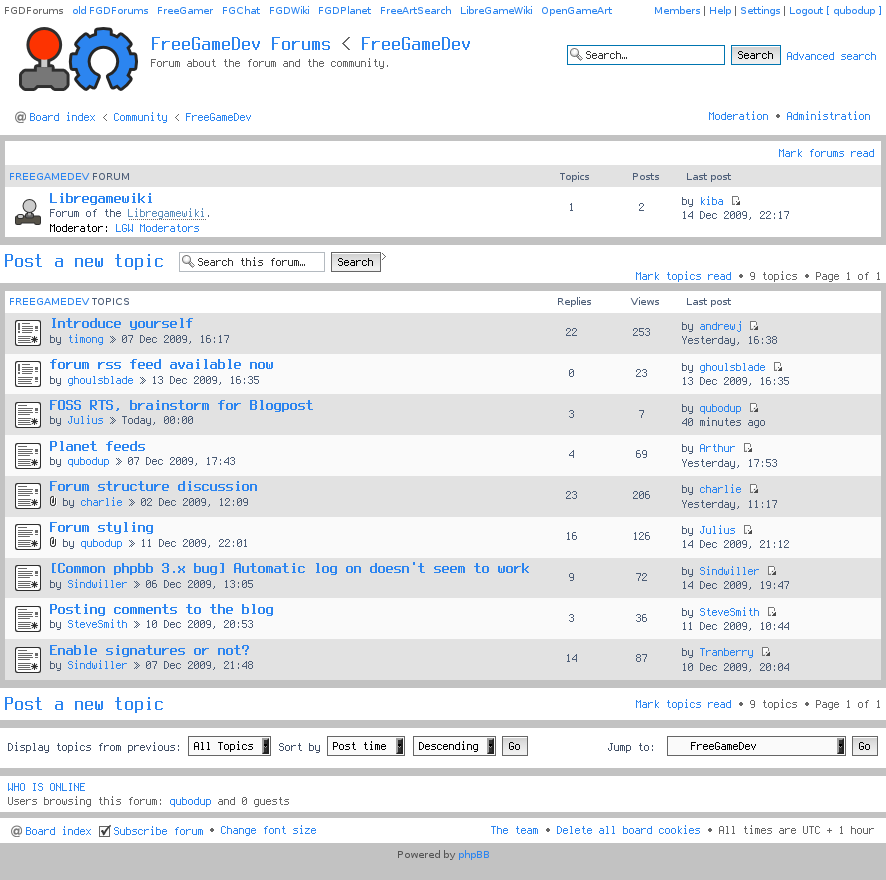Open the Post time sort dropdown
The height and width of the screenshot is (880, 886).
tap(366, 746)
